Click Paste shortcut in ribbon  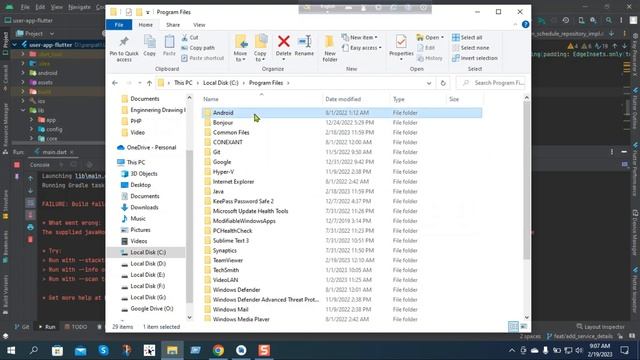click(x=203, y=58)
